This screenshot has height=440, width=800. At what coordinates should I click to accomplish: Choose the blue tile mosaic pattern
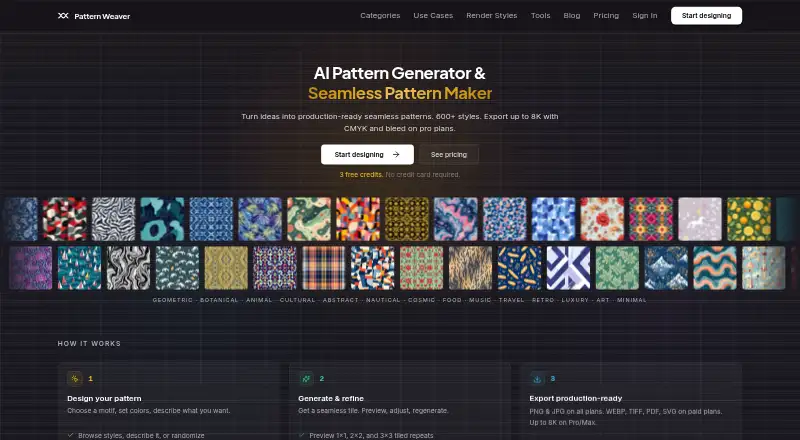(211, 219)
